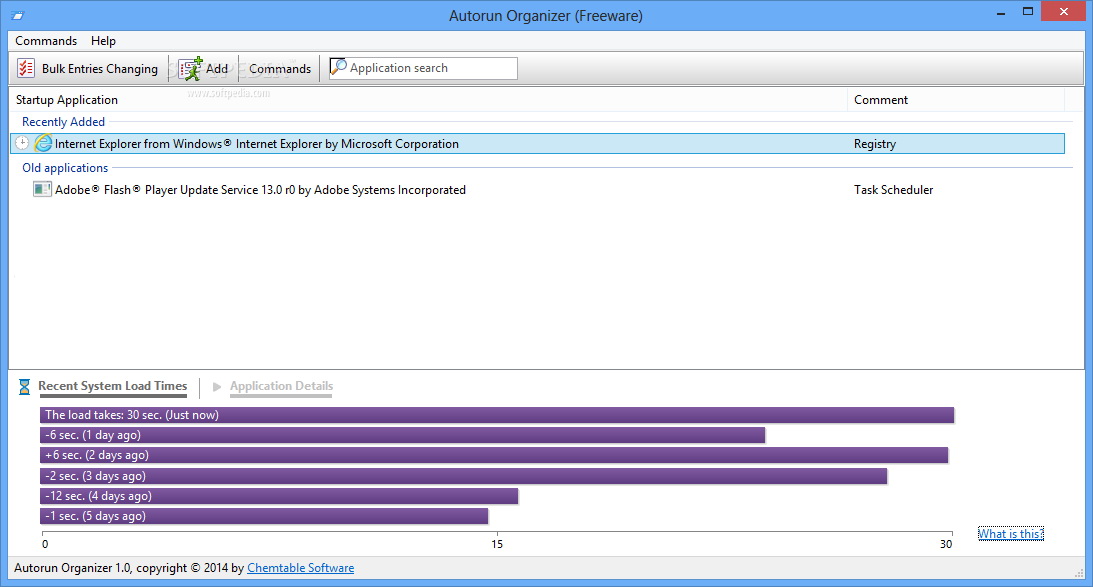
Task: Click the hourglass icon near load times
Action: tap(25, 387)
